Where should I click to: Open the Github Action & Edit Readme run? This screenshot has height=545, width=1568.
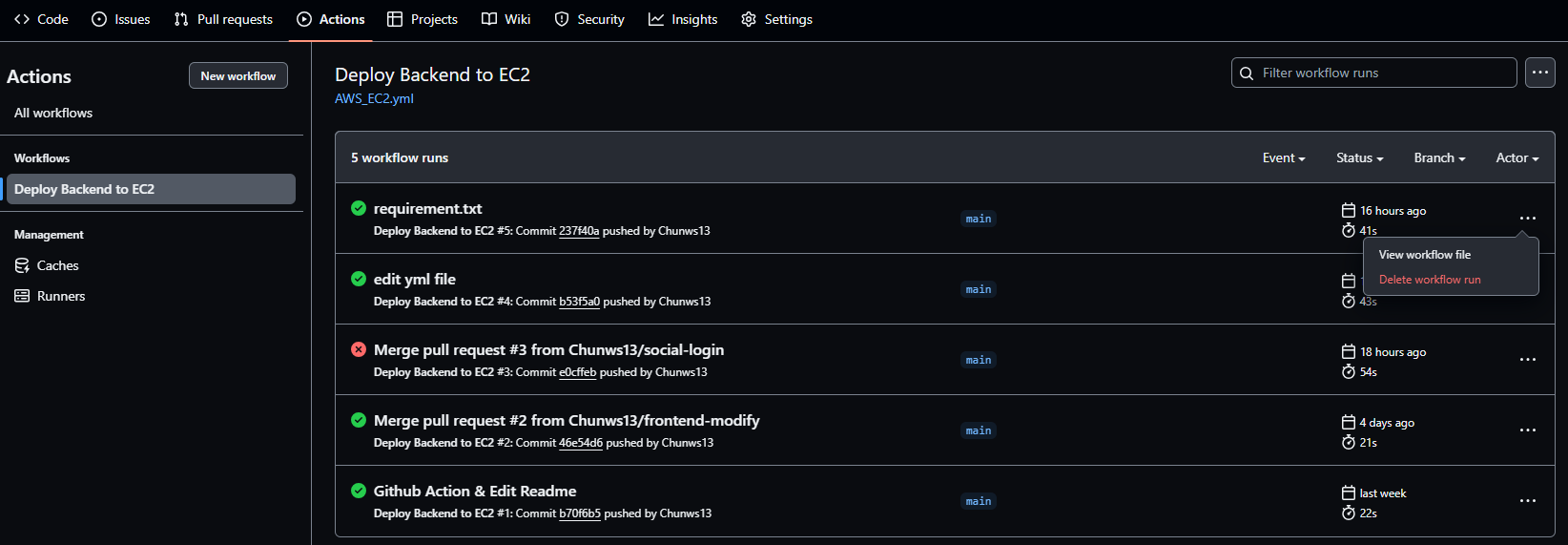(475, 491)
